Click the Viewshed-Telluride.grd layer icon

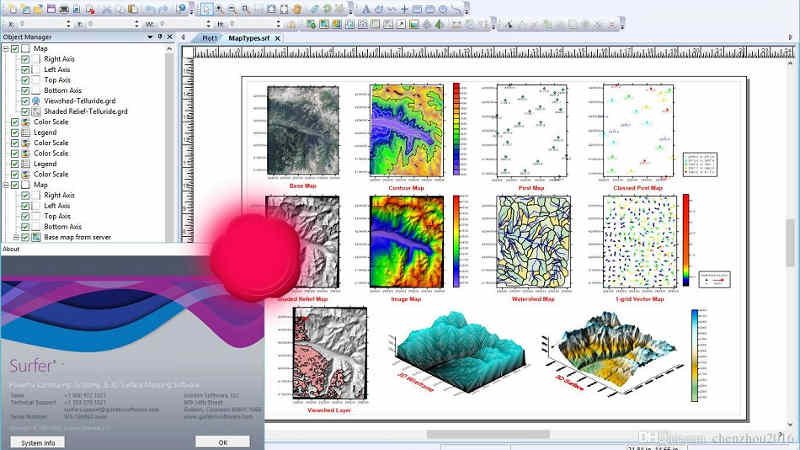coord(36,101)
